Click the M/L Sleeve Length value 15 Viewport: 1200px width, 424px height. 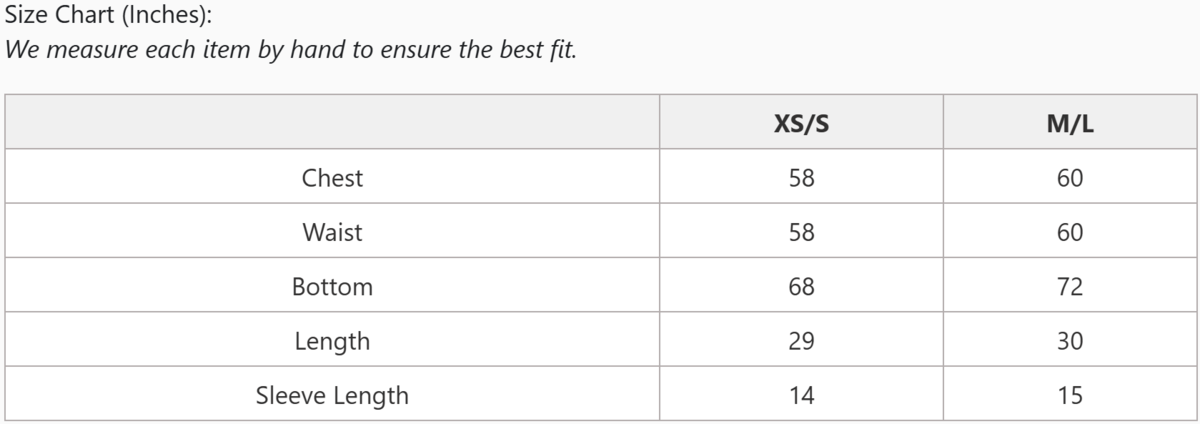pyautogui.click(x=1070, y=395)
